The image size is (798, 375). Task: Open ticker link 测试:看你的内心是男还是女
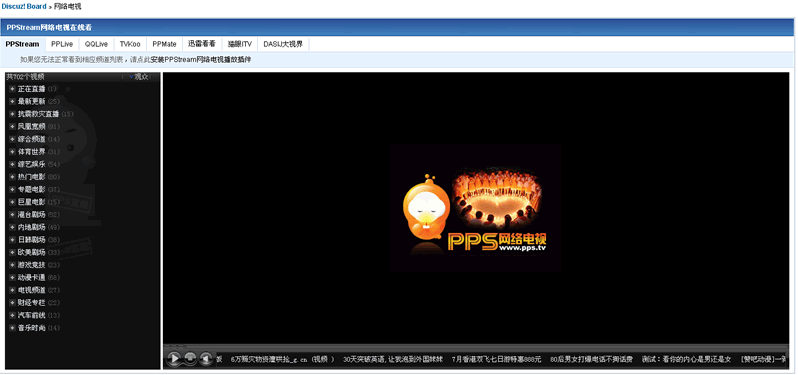point(686,359)
